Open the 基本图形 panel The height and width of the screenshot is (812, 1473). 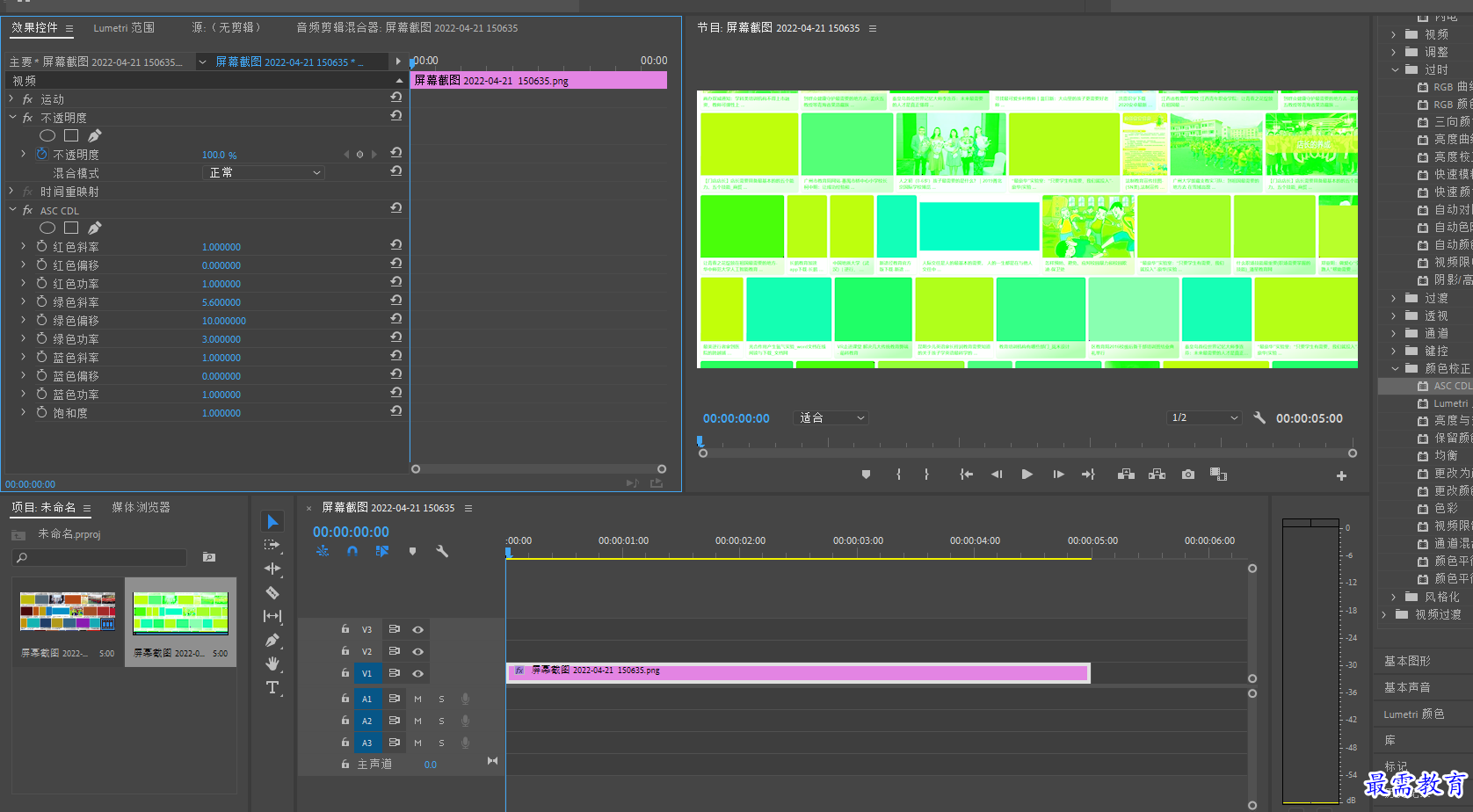point(1407,661)
